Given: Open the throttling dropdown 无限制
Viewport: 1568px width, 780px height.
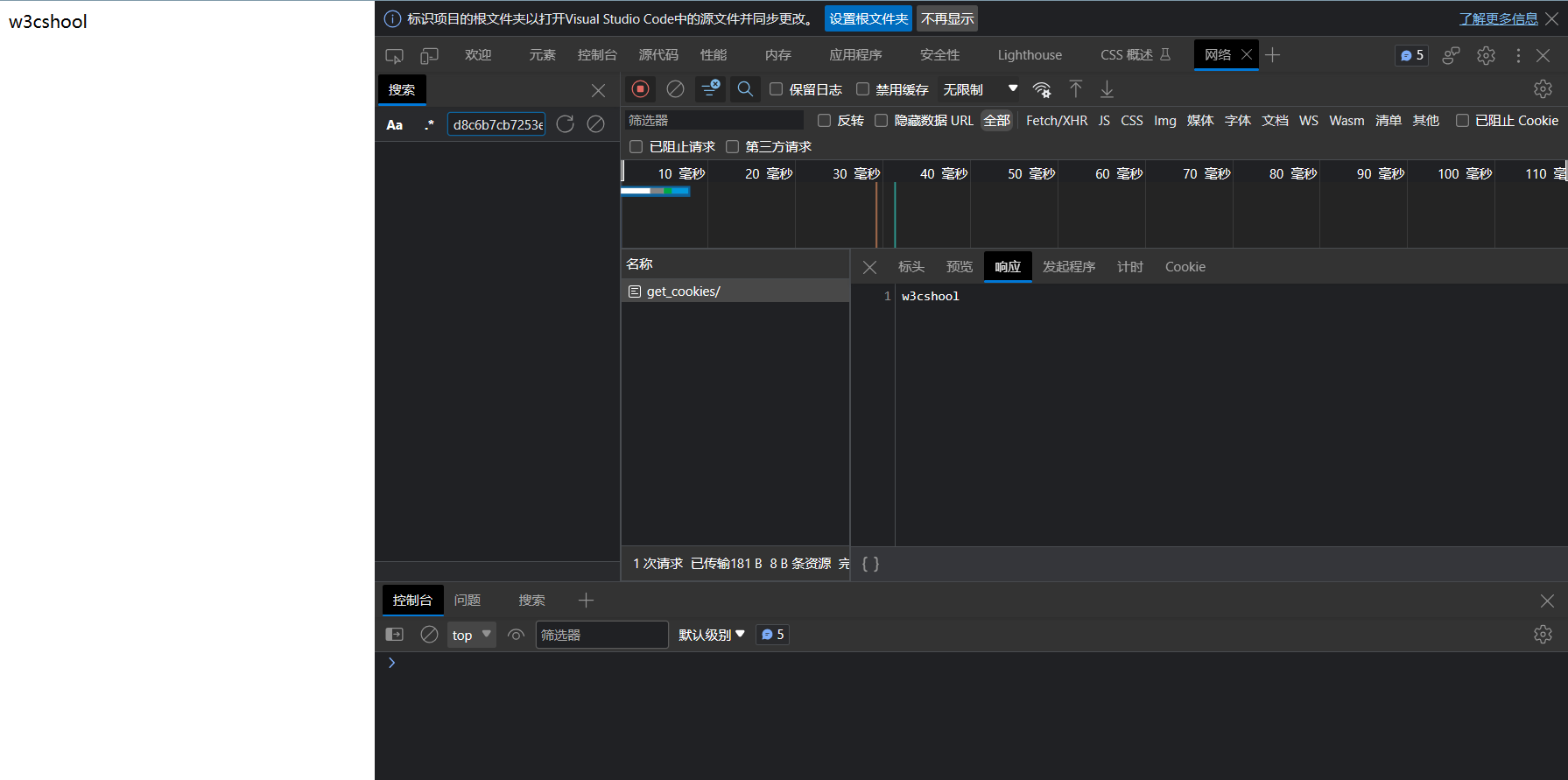Looking at the screenshot, I should [x=980, y=89].
